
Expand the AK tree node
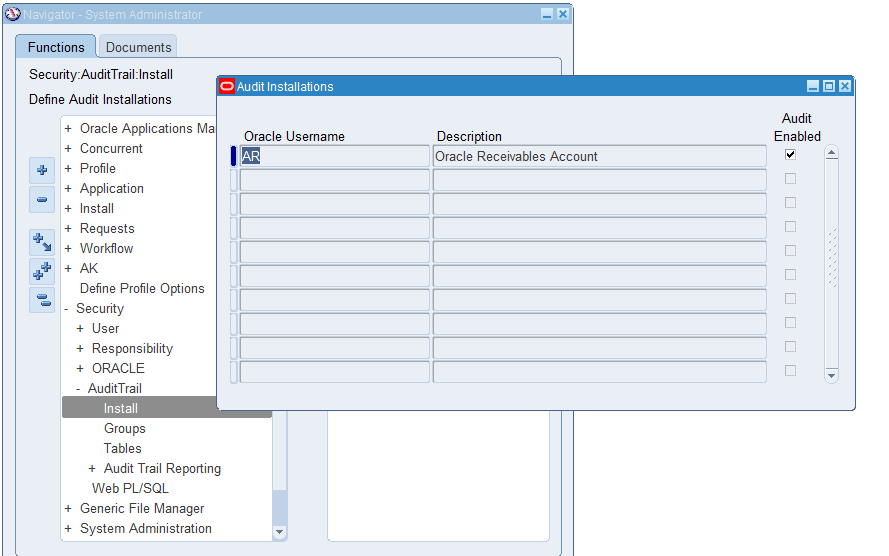(x=68, y=268)
